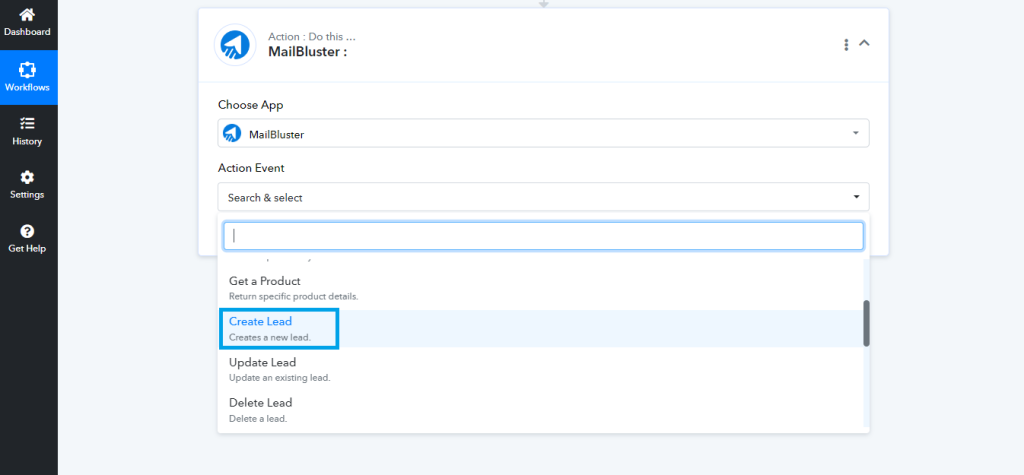
Task: Click MailBluster icon inside Choose App field
Action: point(232,133)
